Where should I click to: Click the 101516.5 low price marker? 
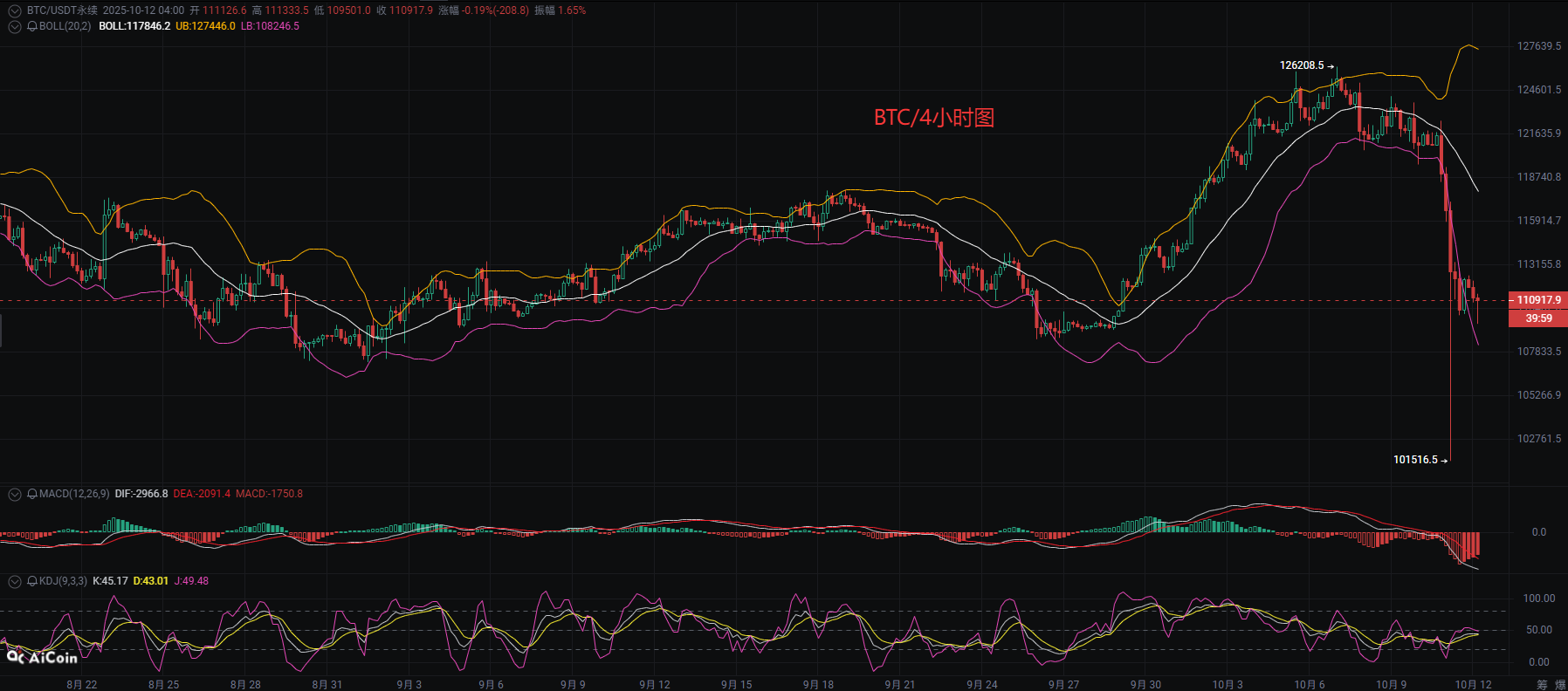[1415, 460]
